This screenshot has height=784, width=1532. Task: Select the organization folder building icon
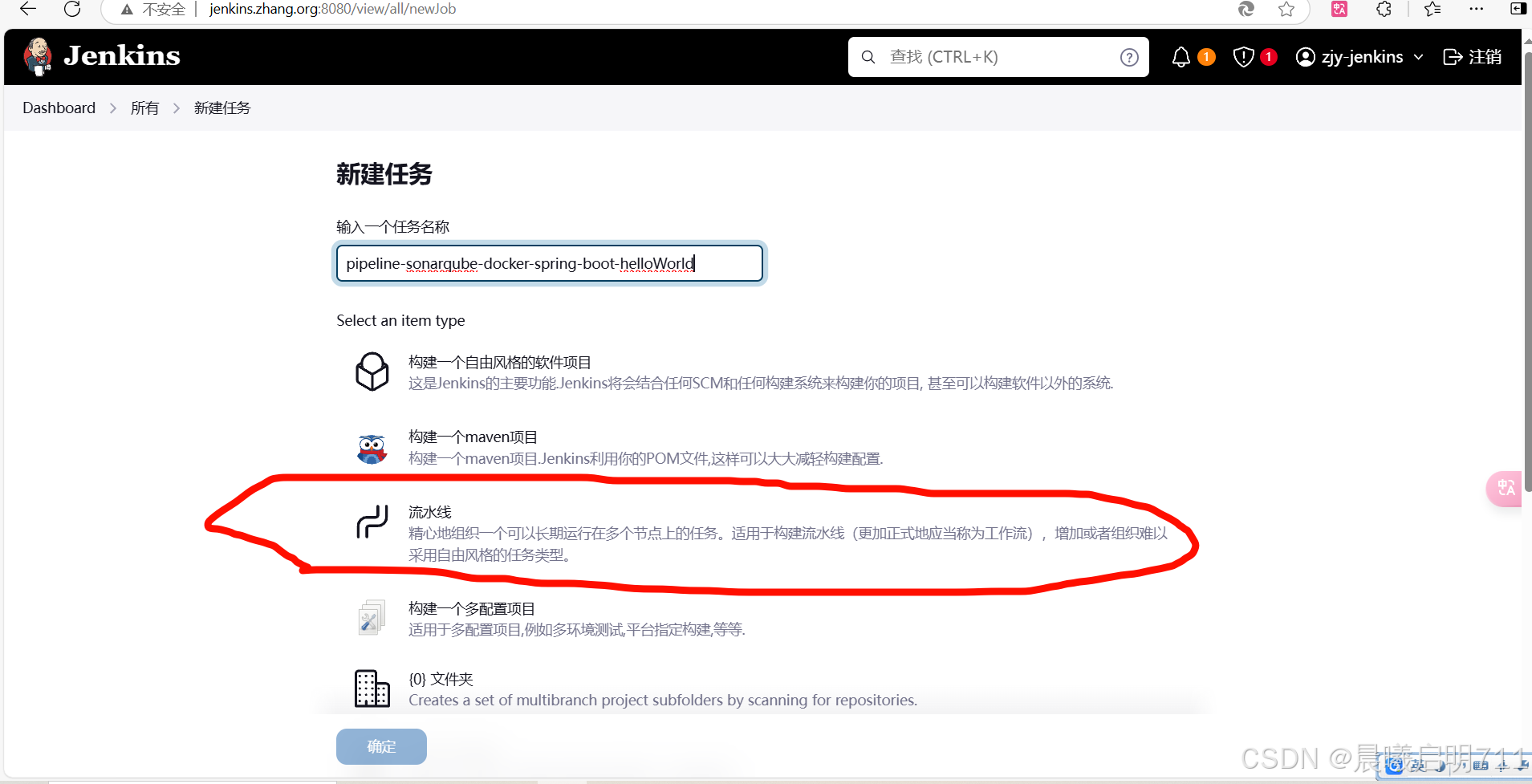372,689
